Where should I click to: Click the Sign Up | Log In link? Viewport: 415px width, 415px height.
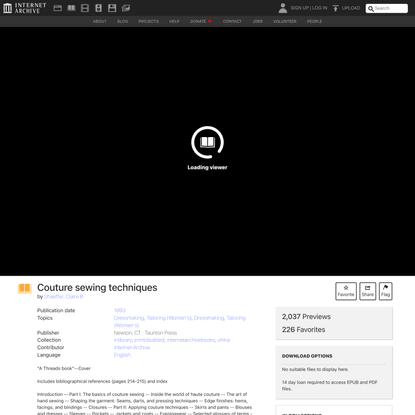309,8
